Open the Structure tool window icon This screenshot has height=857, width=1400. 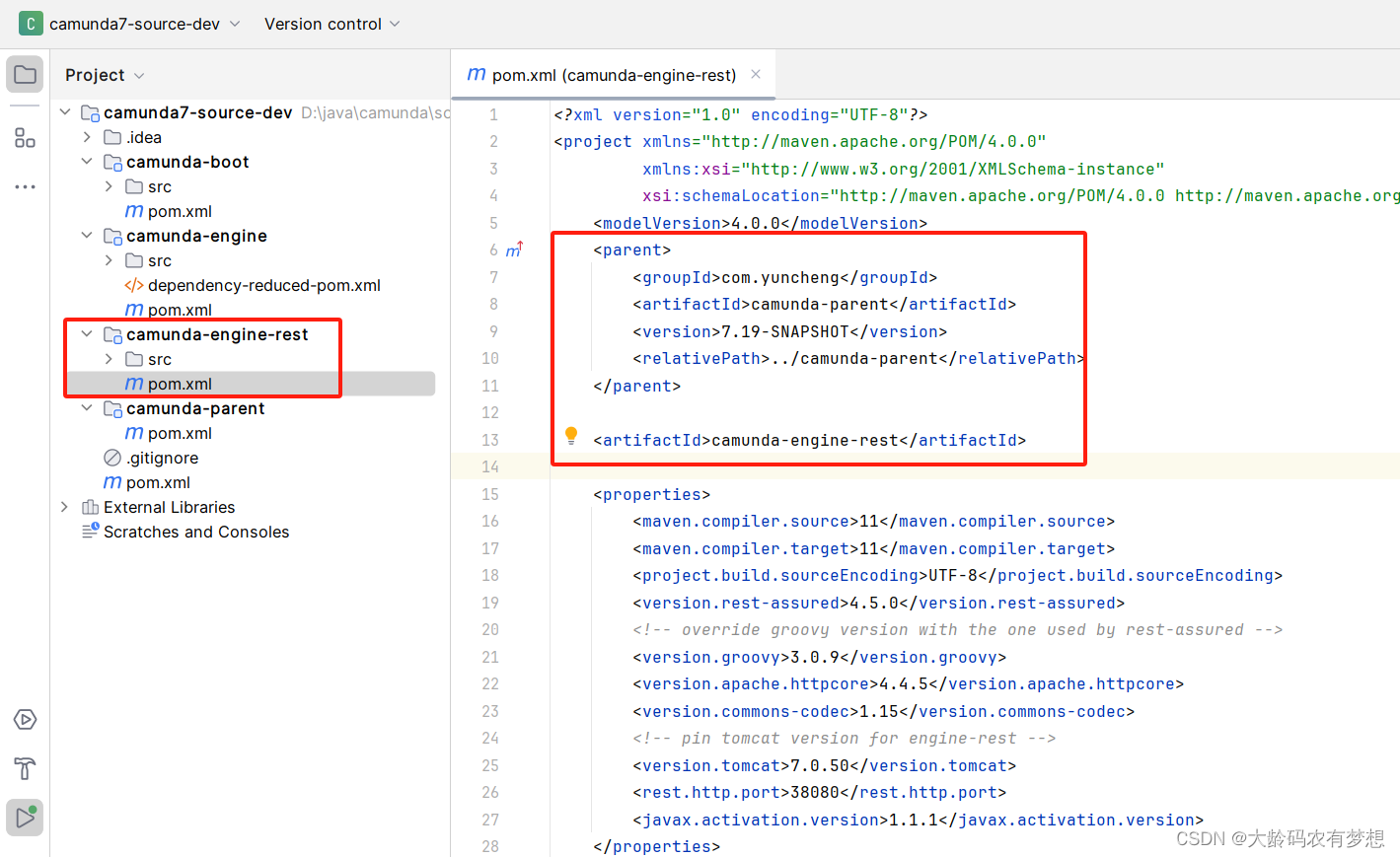25,137
